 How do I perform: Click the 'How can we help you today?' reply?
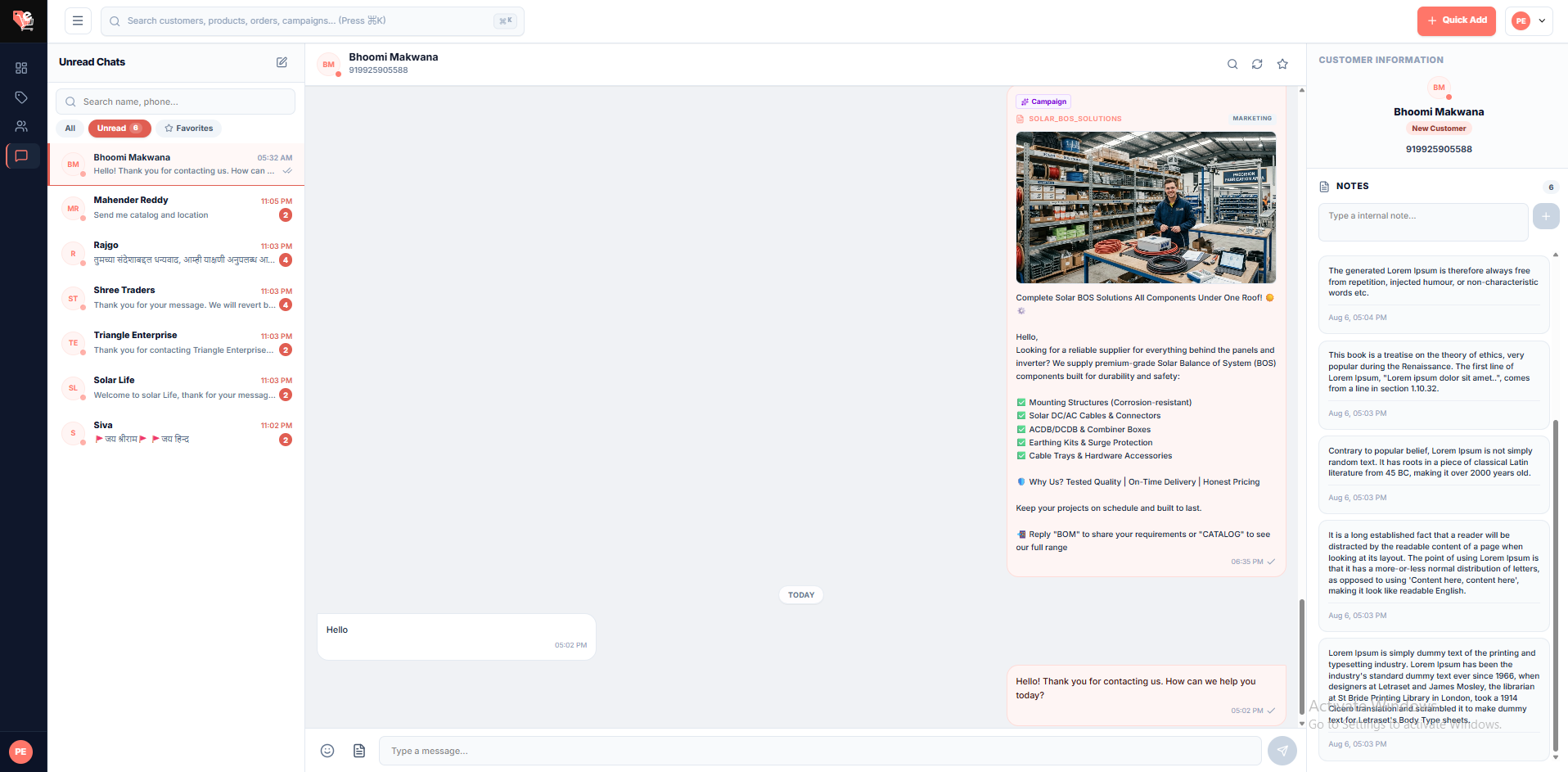click(x=1146, y=695)
